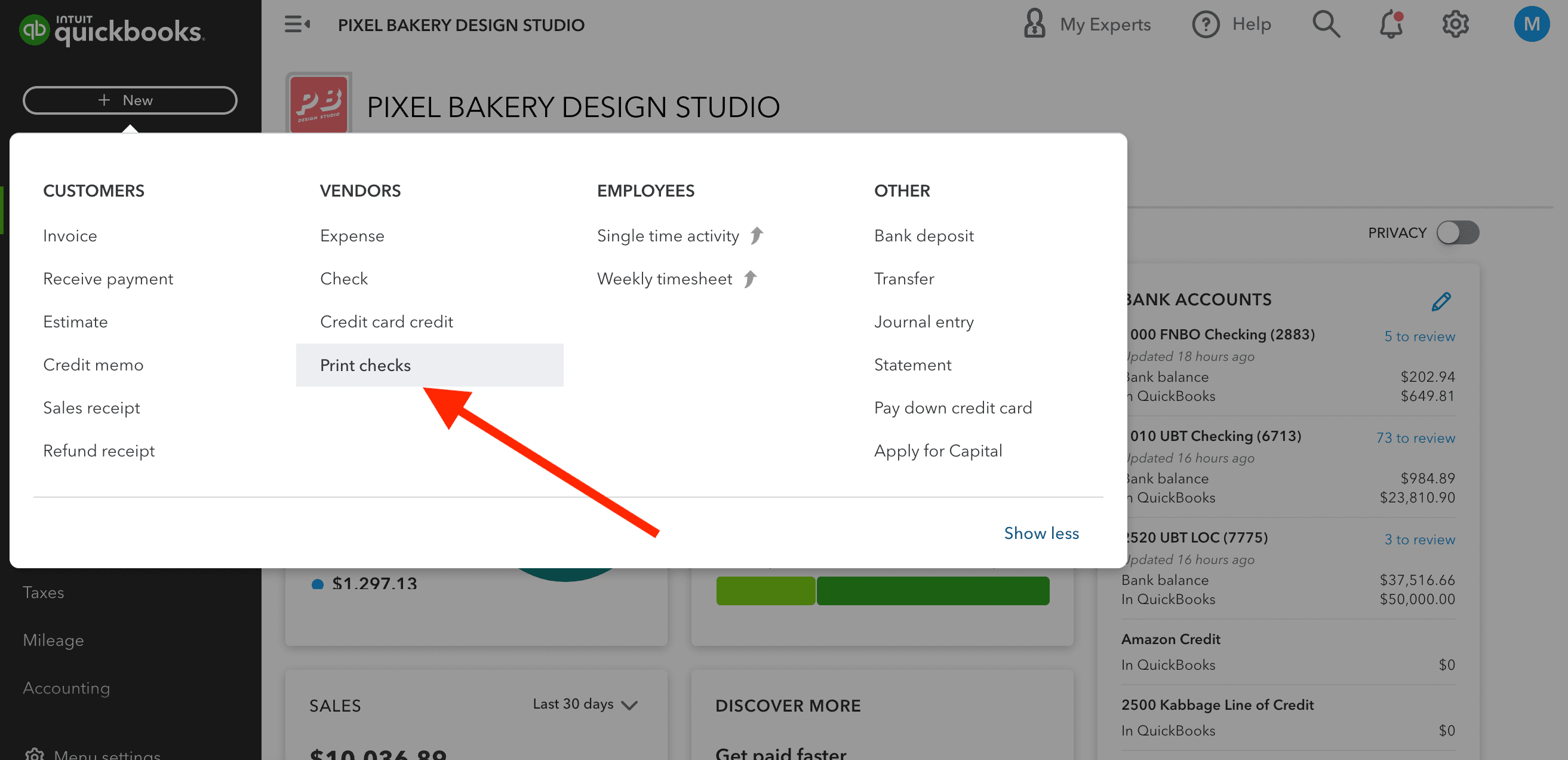Collapse the navigation sidebar hamburger icon
1568x760 pixels.
coord(297,24)
